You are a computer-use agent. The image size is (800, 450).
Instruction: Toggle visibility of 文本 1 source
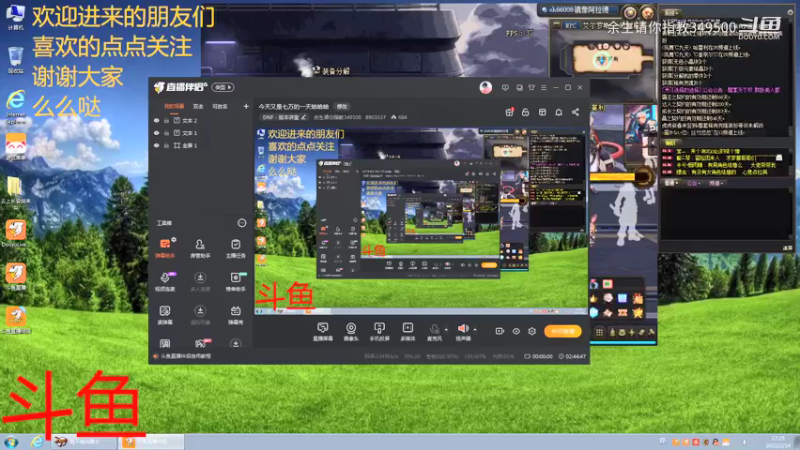156,133
